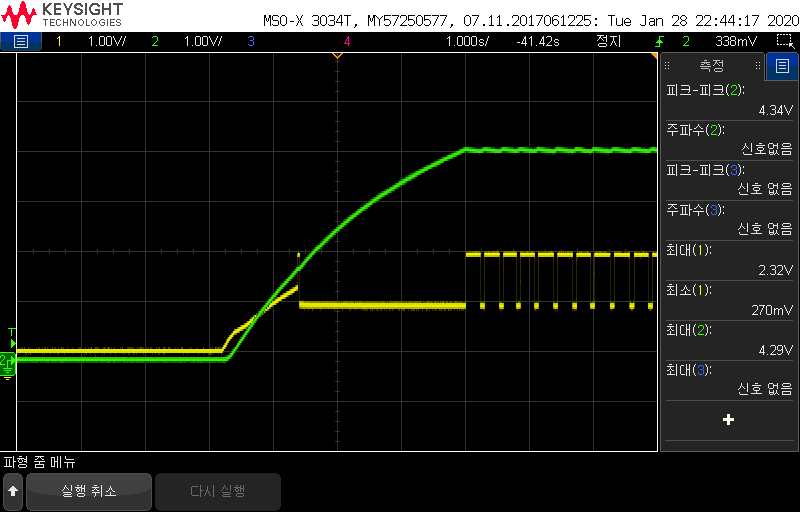The width and height of the screenshot is (800, 512).
Task: Open the 측정 measurements tab header
Action: [x=712, y=66]
